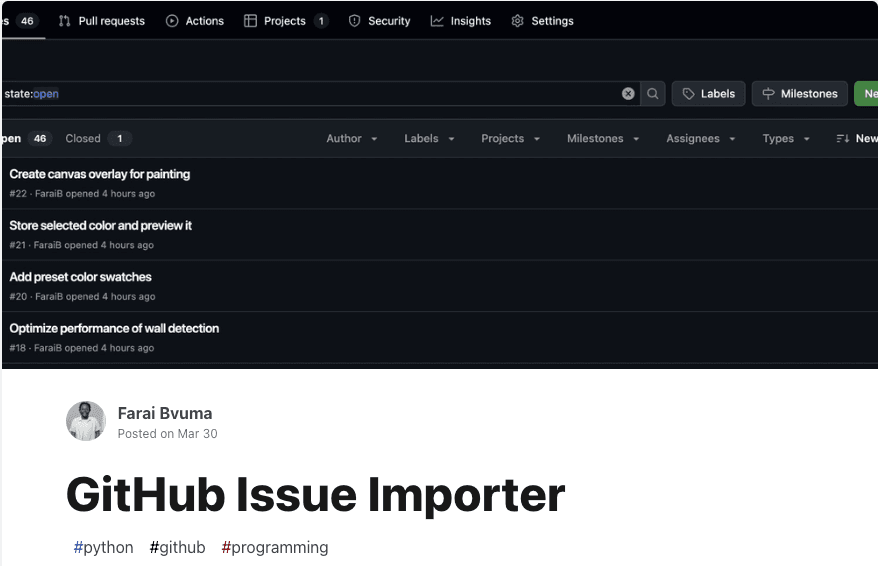
Task: Open the #python tag
Action: [104, 547]
